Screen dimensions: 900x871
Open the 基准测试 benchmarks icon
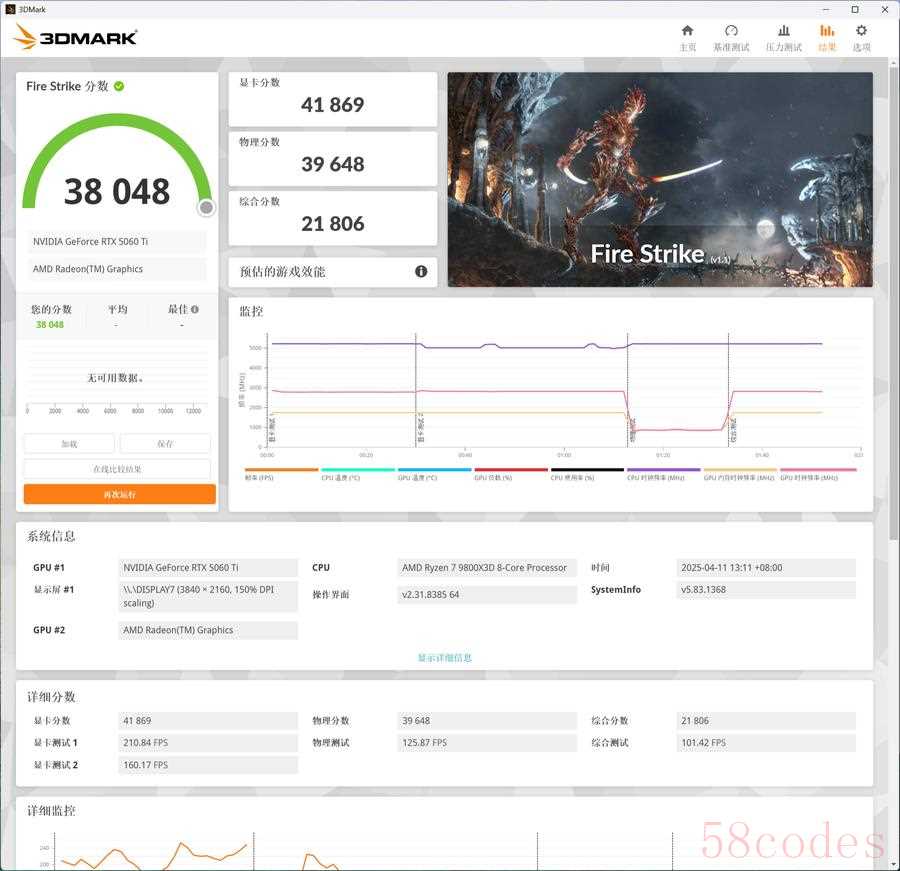coord(731,37)
